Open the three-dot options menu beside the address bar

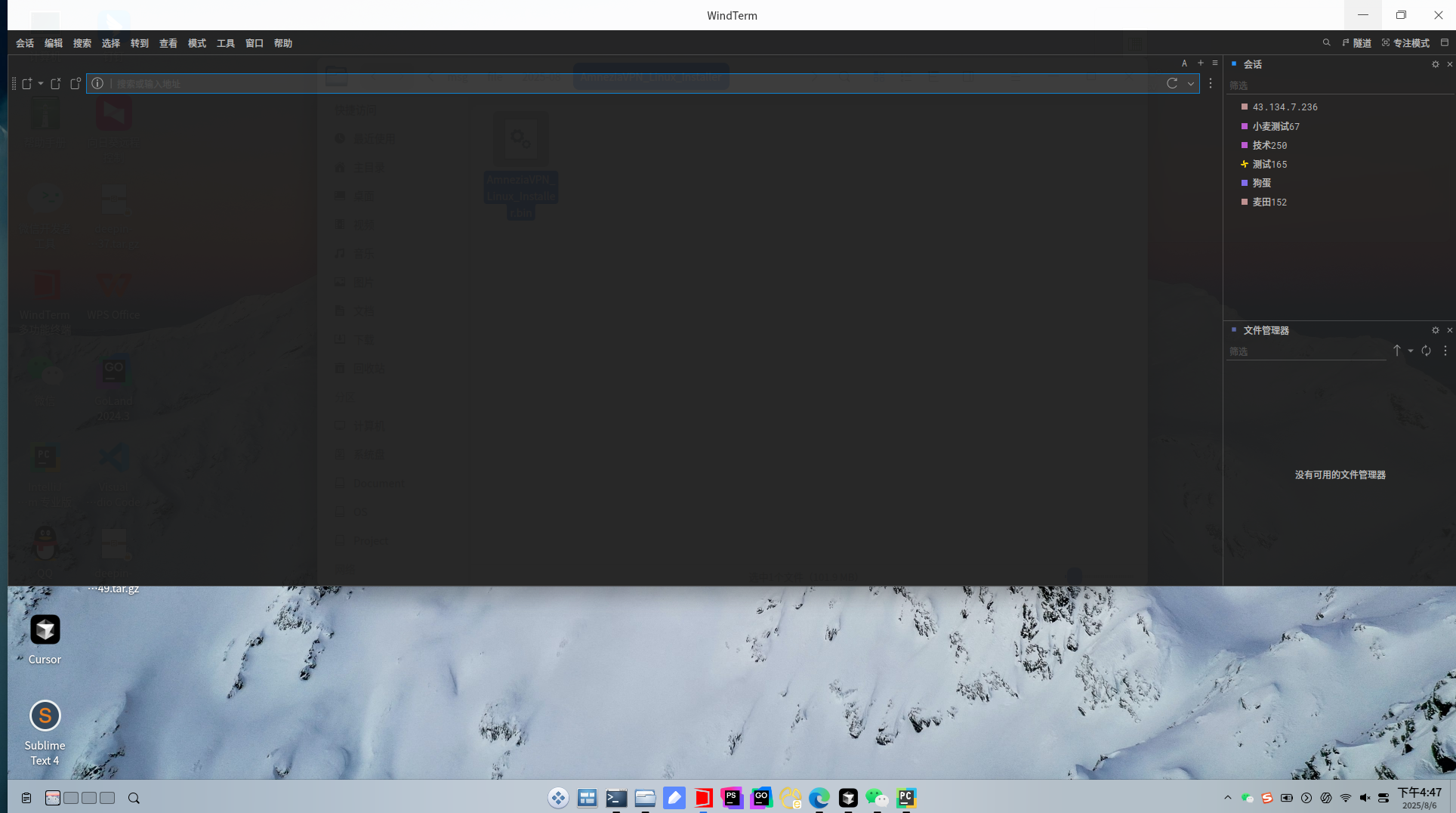1211,84
